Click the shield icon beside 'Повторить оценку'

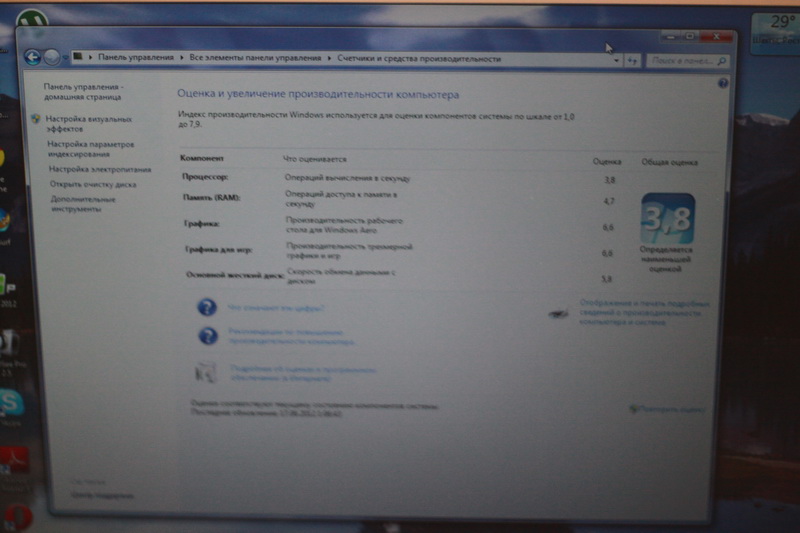coord(634,409)
